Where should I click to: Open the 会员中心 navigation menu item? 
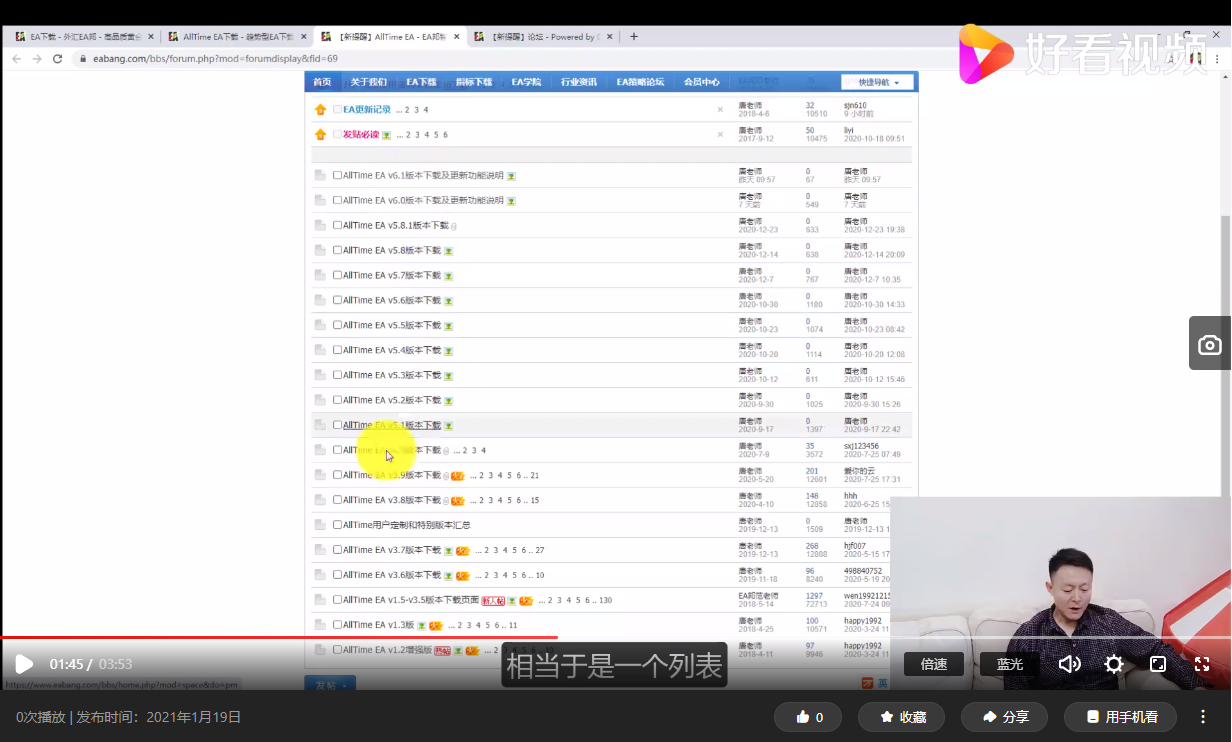point(701,82)
